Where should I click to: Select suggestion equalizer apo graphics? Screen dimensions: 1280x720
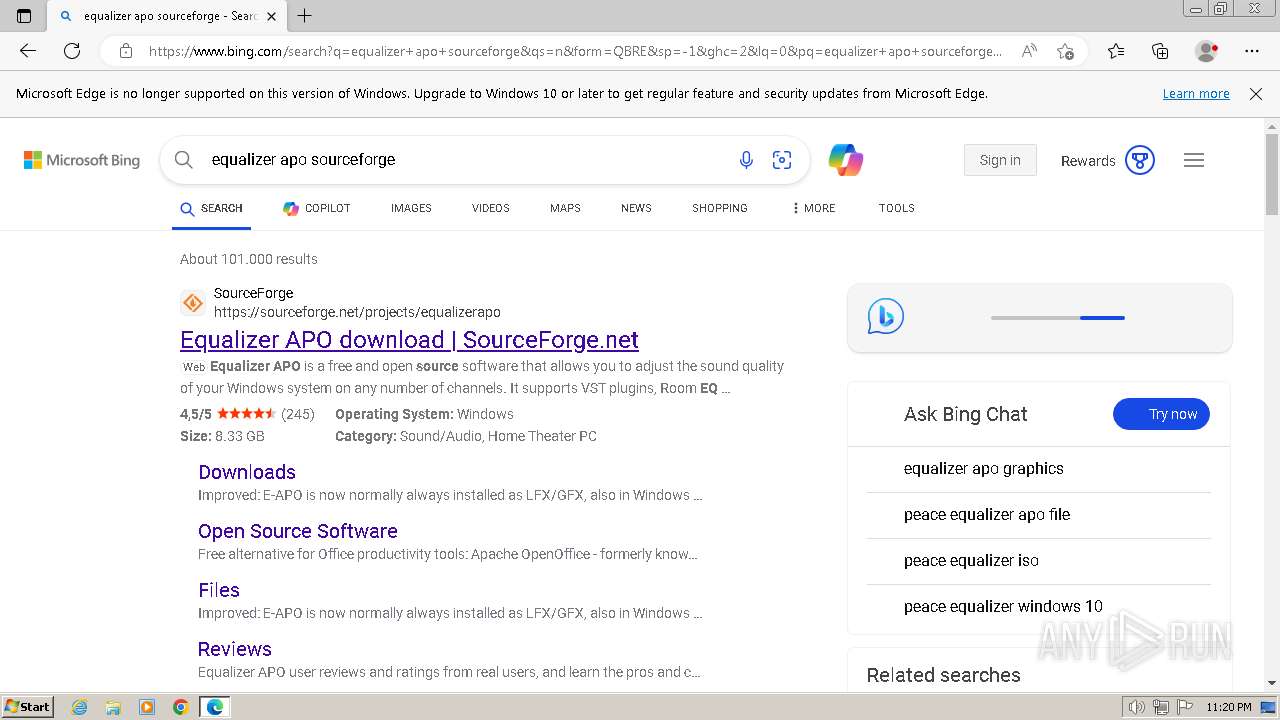tap(984, 468)
